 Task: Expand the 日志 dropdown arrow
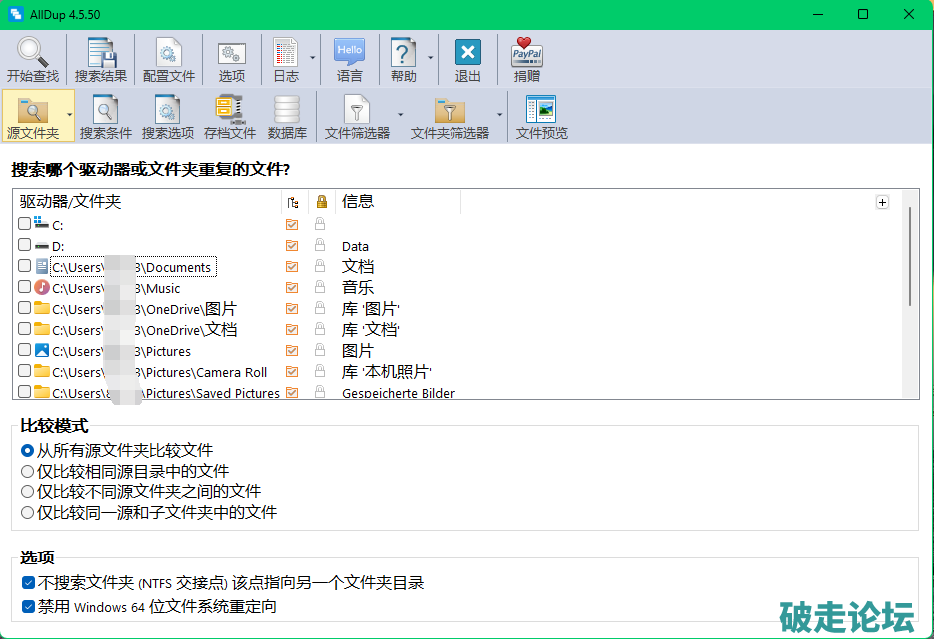coord(312,58)
